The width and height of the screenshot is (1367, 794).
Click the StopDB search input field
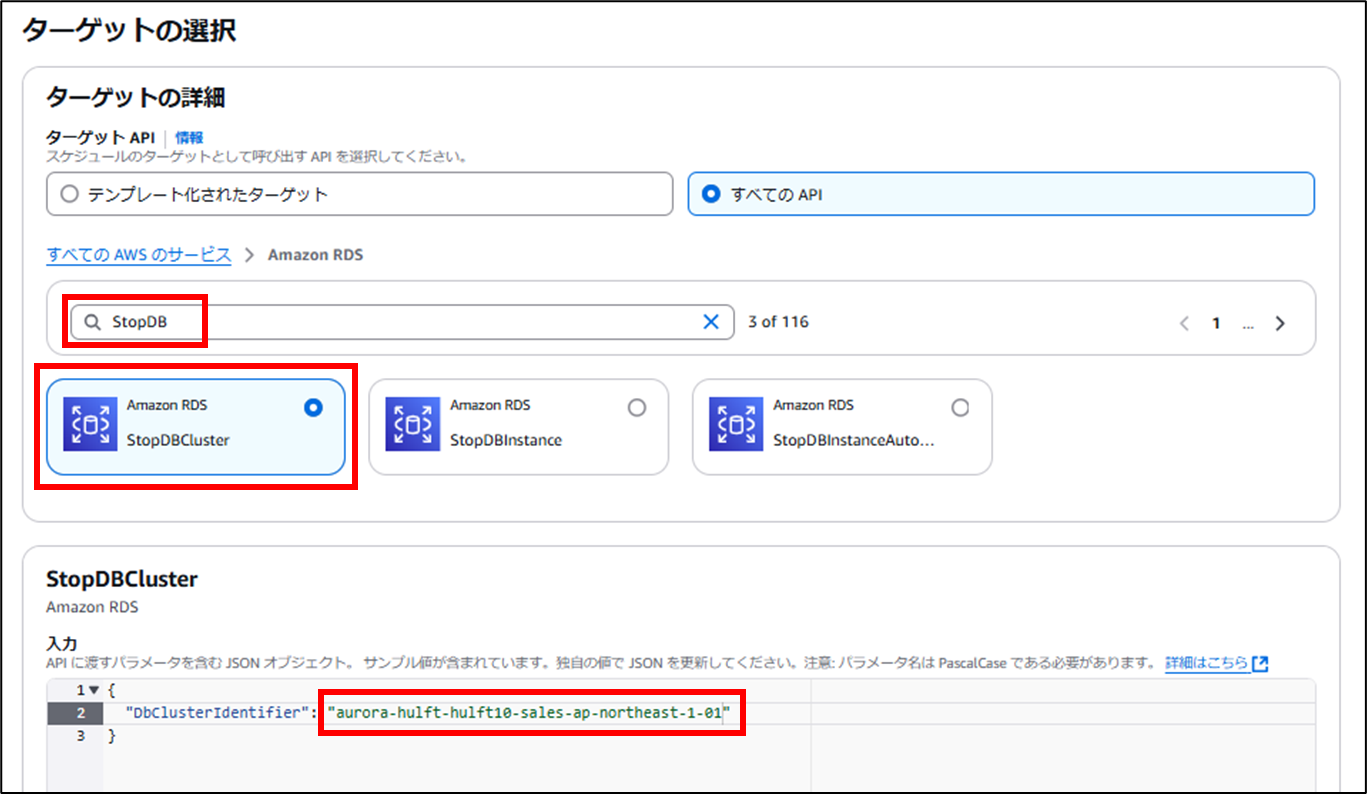click(x=403, y=322)
